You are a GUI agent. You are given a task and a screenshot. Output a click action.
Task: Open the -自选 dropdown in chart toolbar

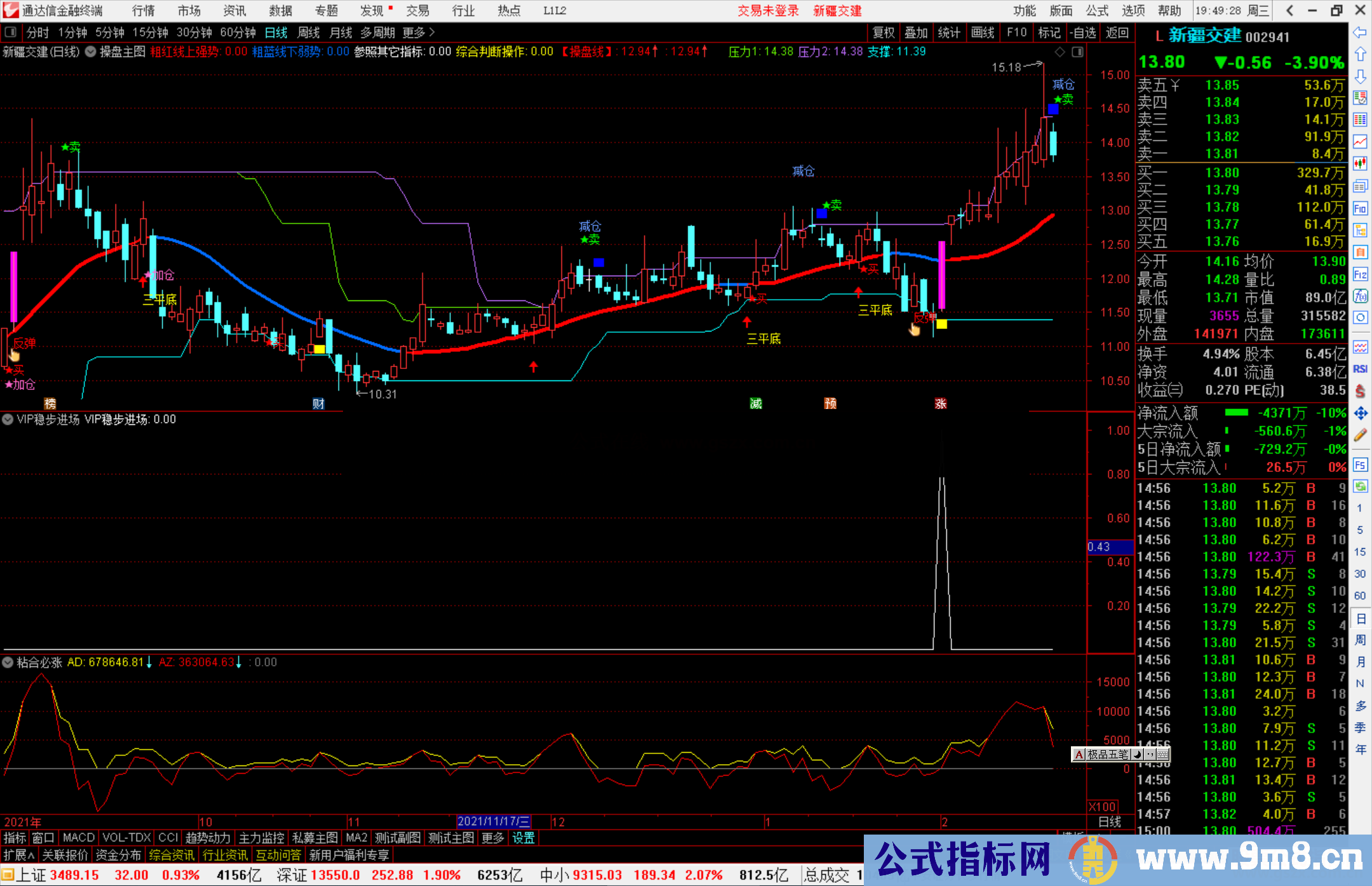(1083, 32)
